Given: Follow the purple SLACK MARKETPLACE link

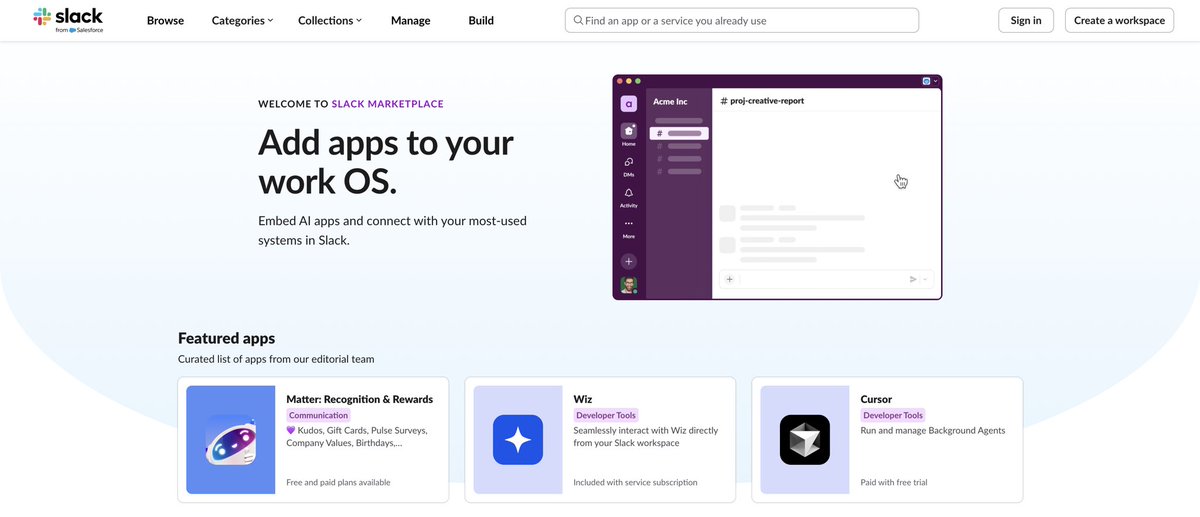Looking at the screenshot, I should pos(388,103).
